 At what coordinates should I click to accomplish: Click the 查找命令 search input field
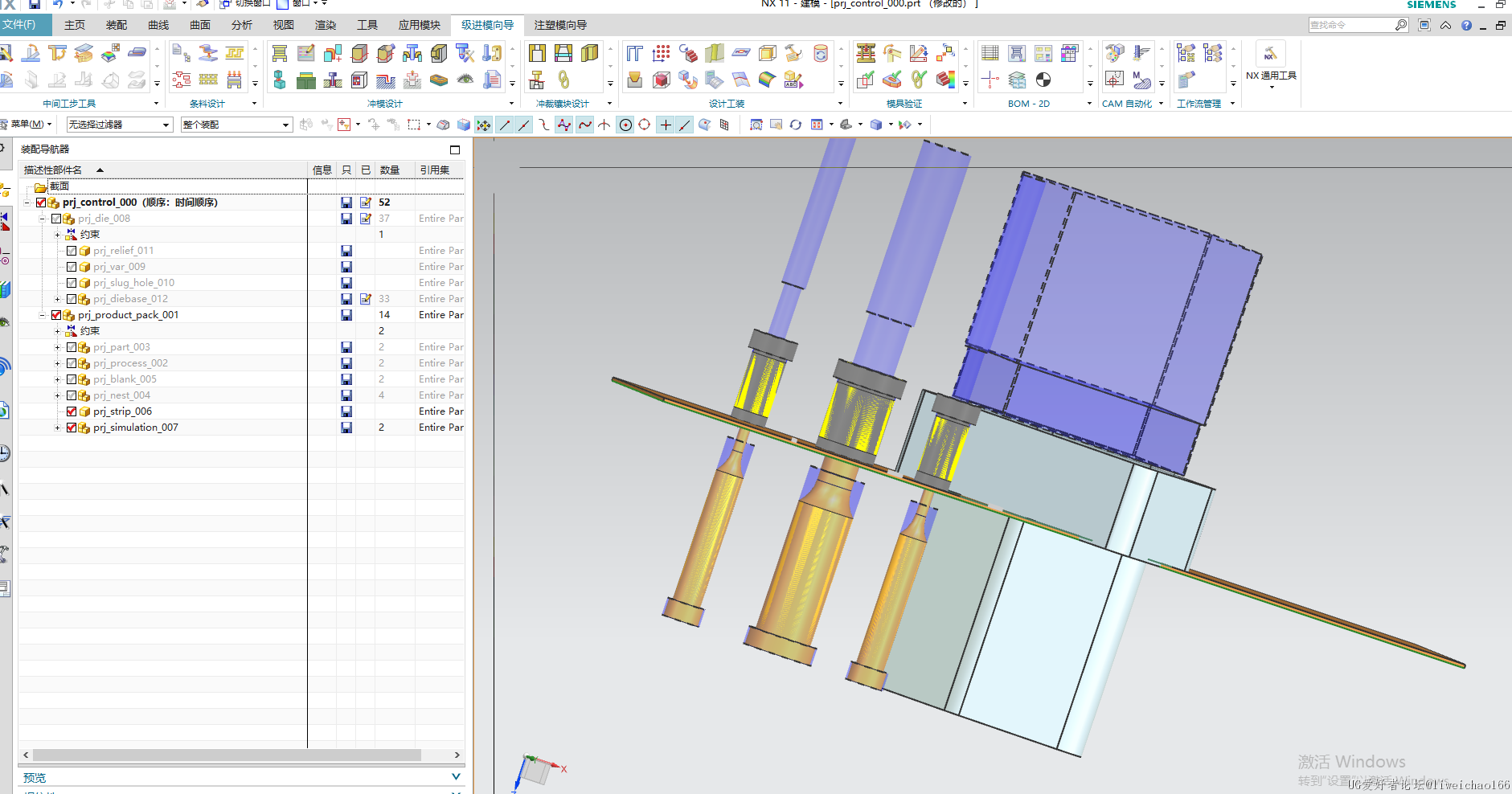(1351, 25)
